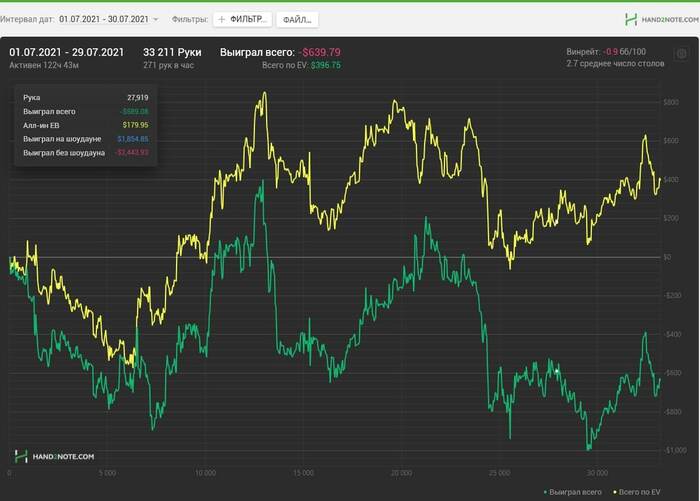Click the date range 01.07.2021 - 30.07.2021
Viewport: 700px width, 501px height.
[x=104, y=20]
